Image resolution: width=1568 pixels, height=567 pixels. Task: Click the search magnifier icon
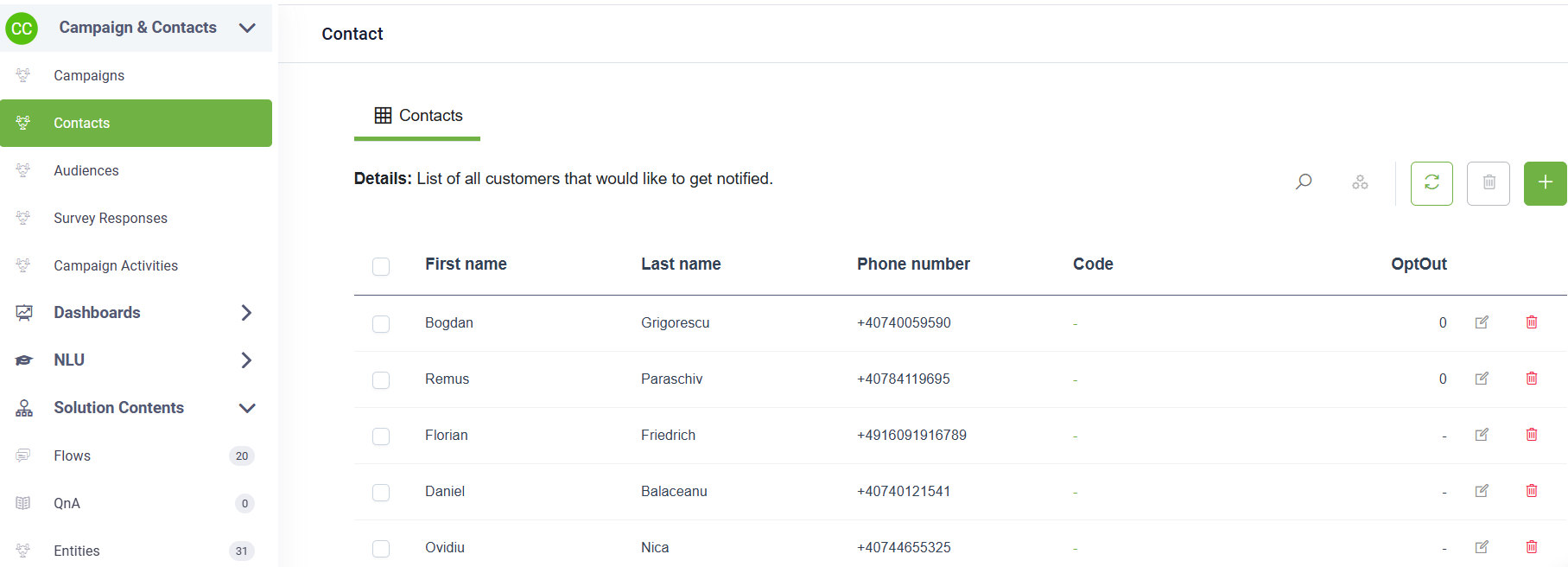1304,182
